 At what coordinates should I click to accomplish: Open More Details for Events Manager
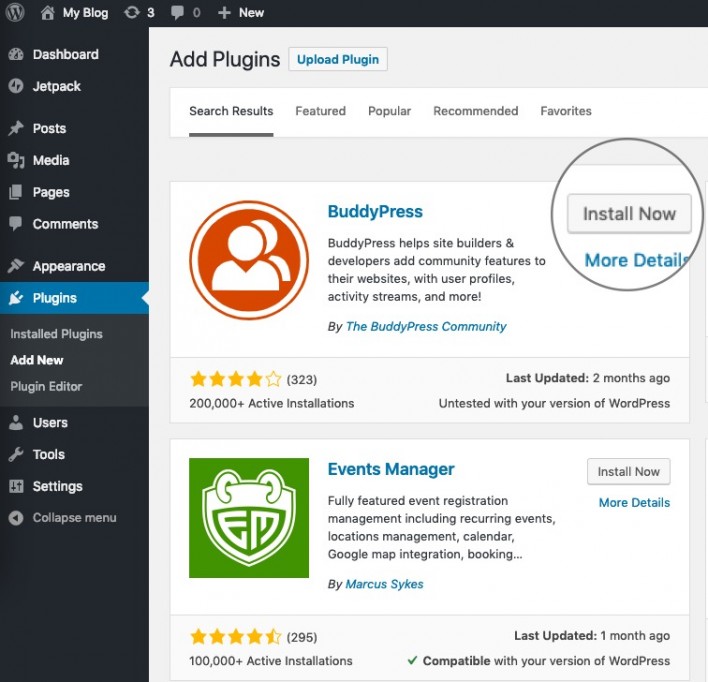[x=634, y=503]
